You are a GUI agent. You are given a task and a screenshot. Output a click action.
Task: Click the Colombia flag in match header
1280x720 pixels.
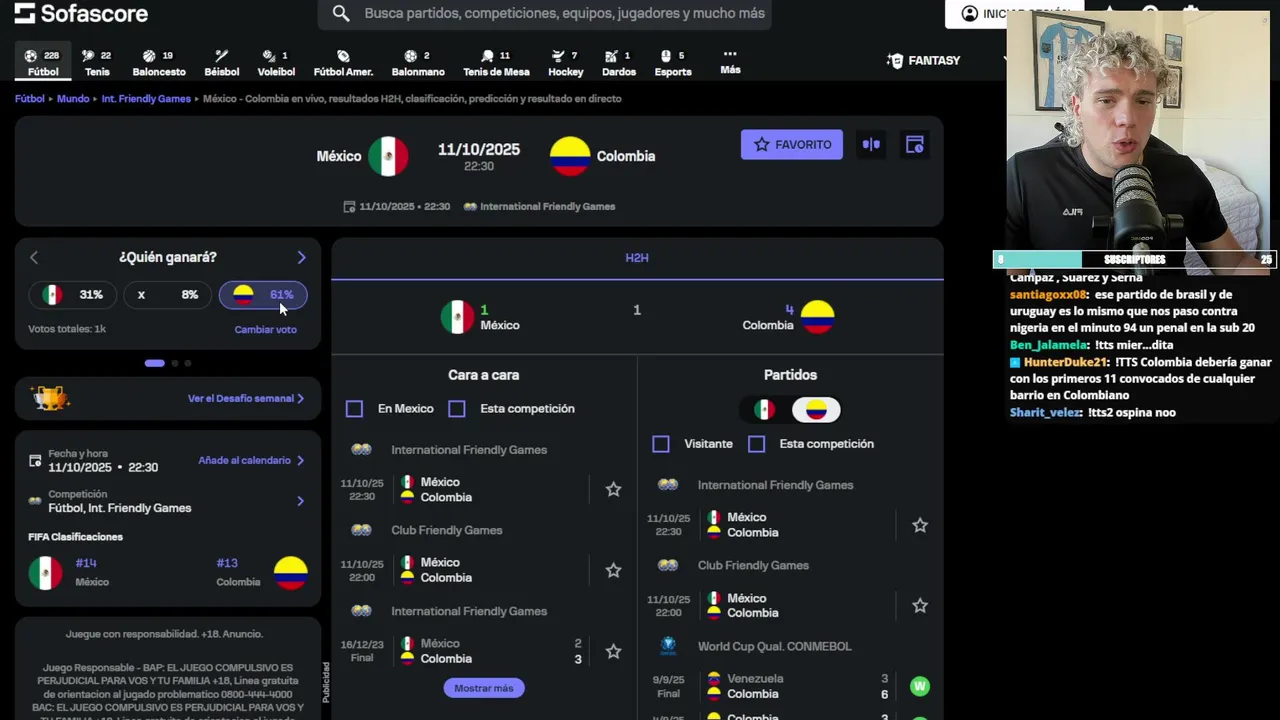point(570,156)
